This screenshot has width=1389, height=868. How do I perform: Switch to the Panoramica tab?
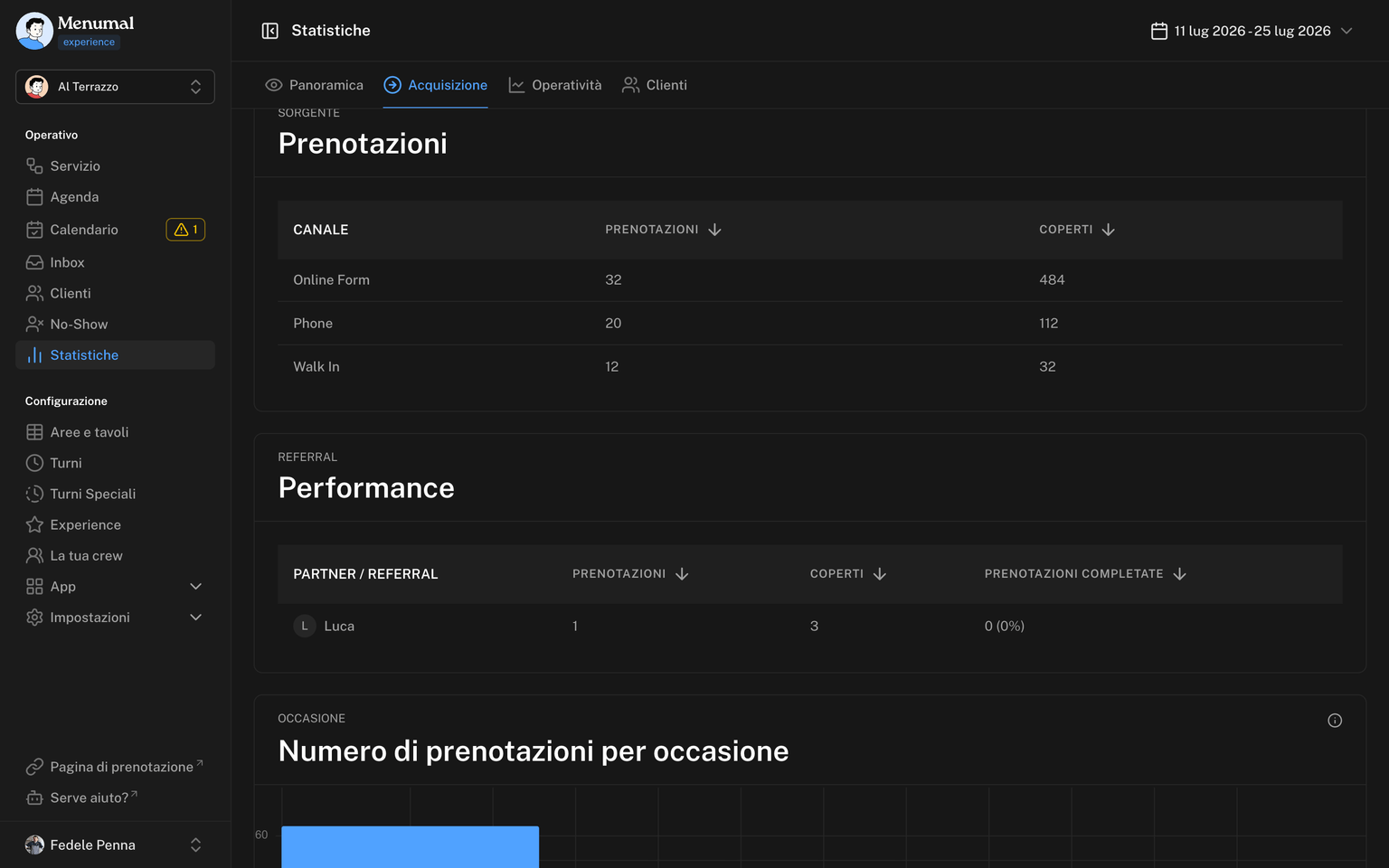[314, 85]
